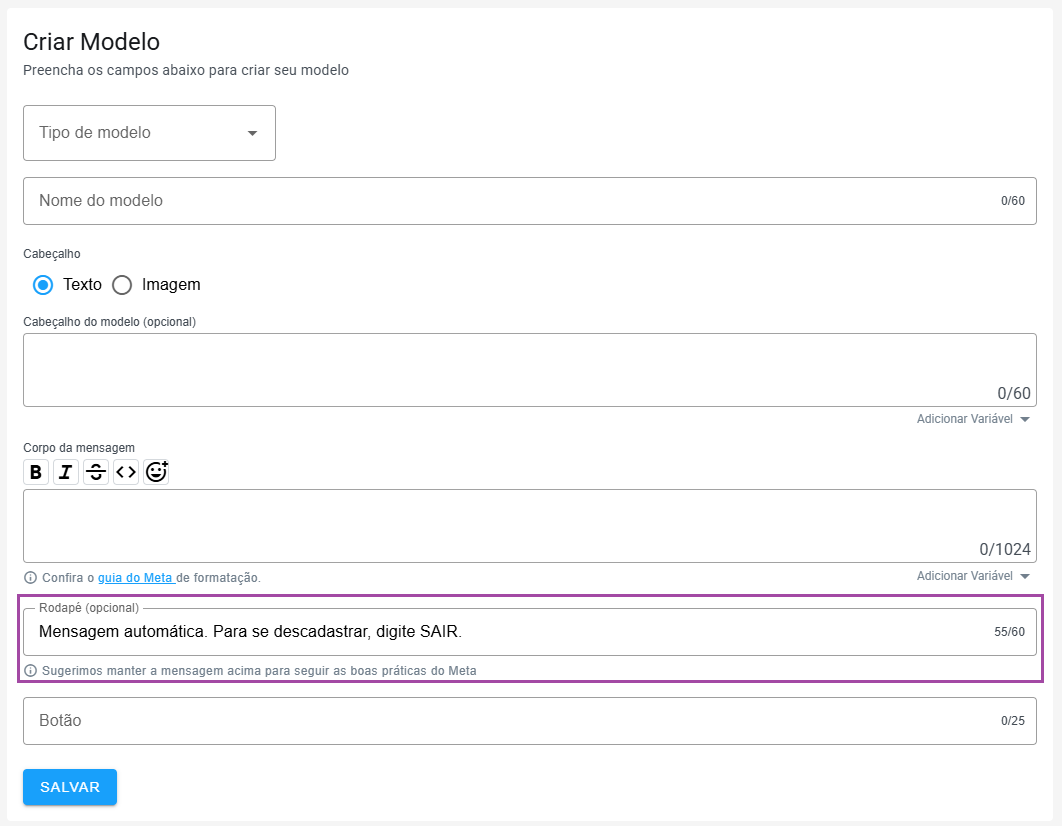The height and width of the screenshot is (826, 1062).
Task: Click the SALVAR button
Action: point(70,787)
